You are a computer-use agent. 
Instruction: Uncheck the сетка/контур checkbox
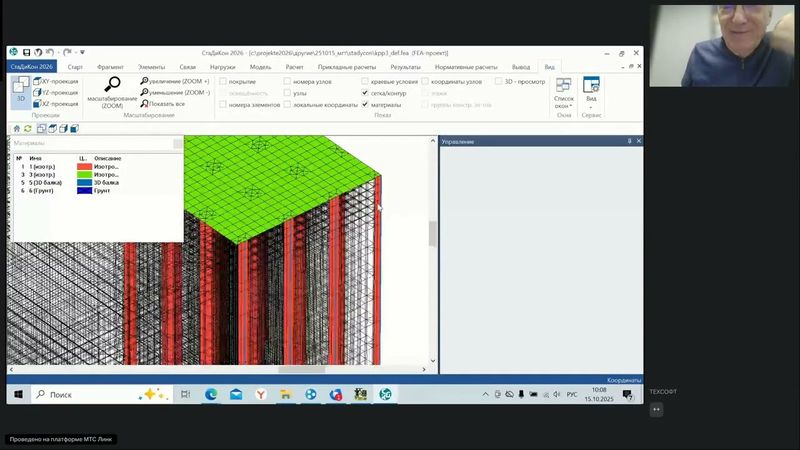365,92
